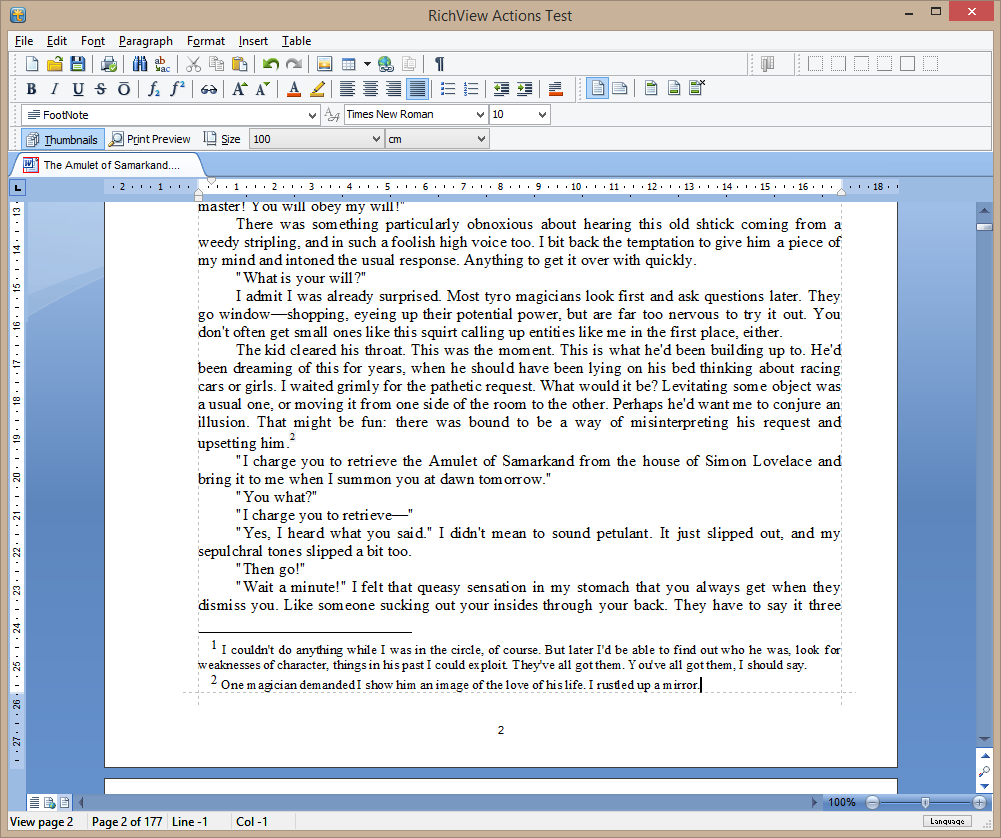Open the Insert menu

coord(253,41)
